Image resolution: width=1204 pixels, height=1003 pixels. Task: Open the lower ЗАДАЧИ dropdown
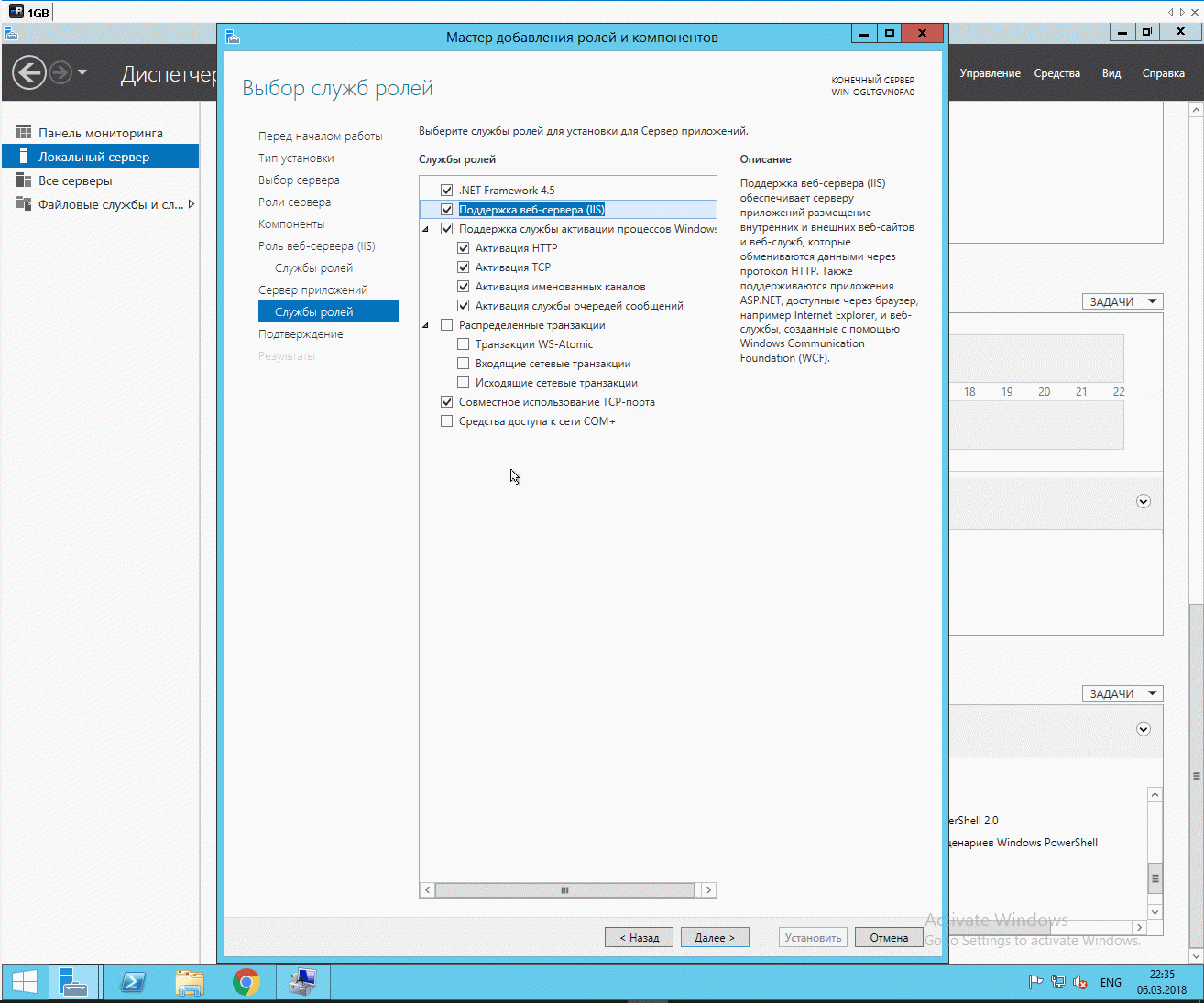pos(1122,693)
